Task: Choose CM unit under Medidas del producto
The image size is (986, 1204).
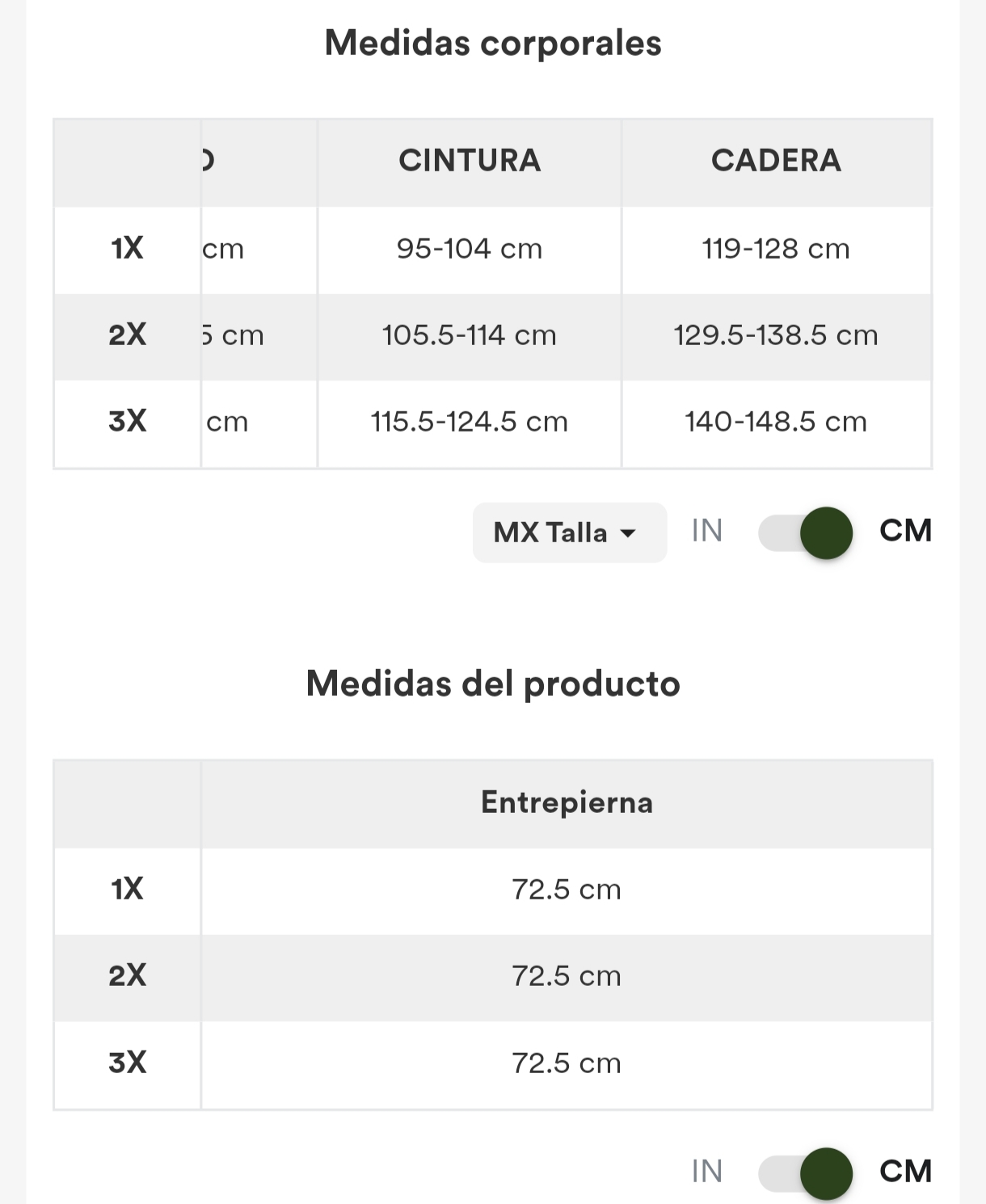Action: click(x=905, y=1171)
